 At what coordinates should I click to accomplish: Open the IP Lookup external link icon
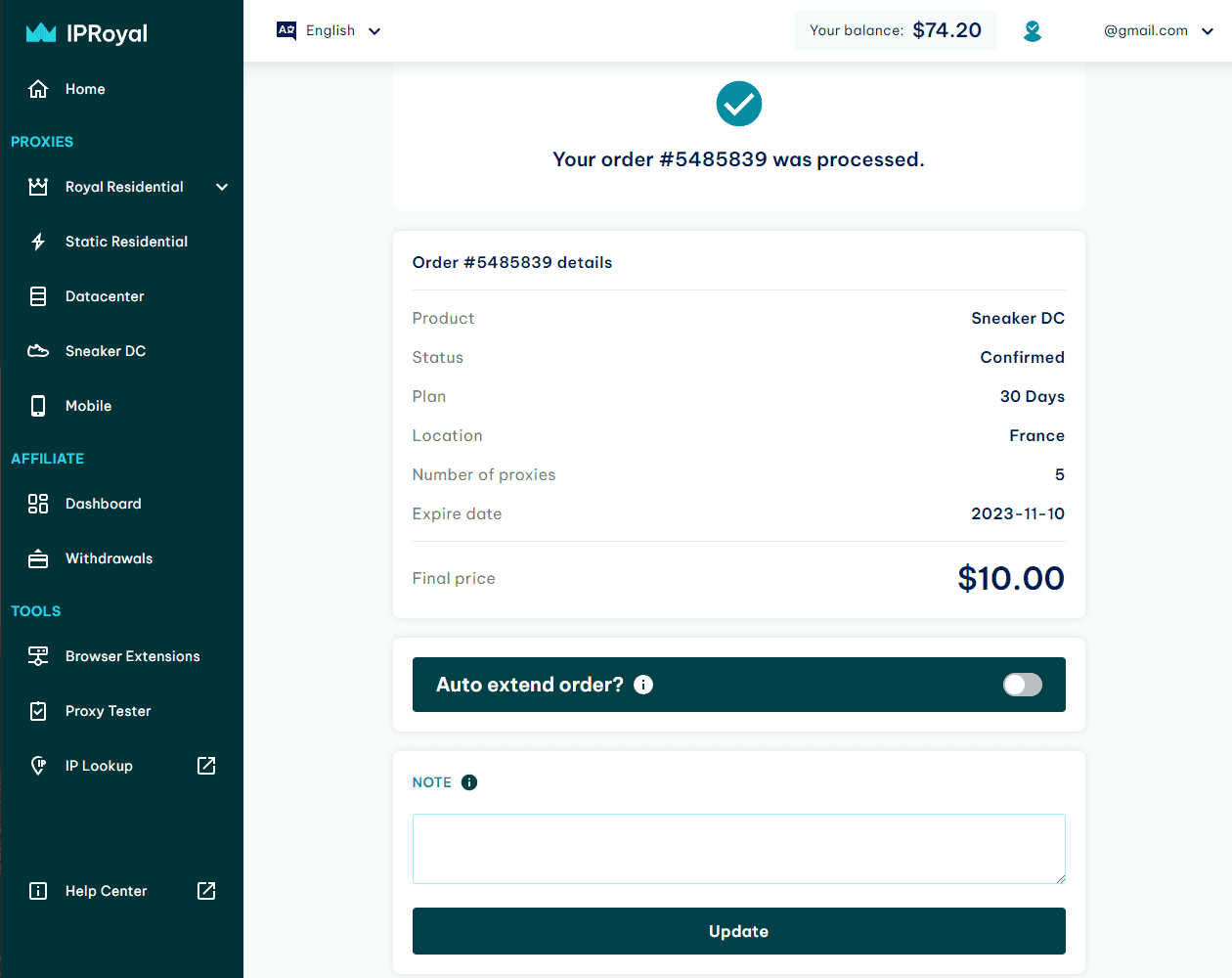206,766
